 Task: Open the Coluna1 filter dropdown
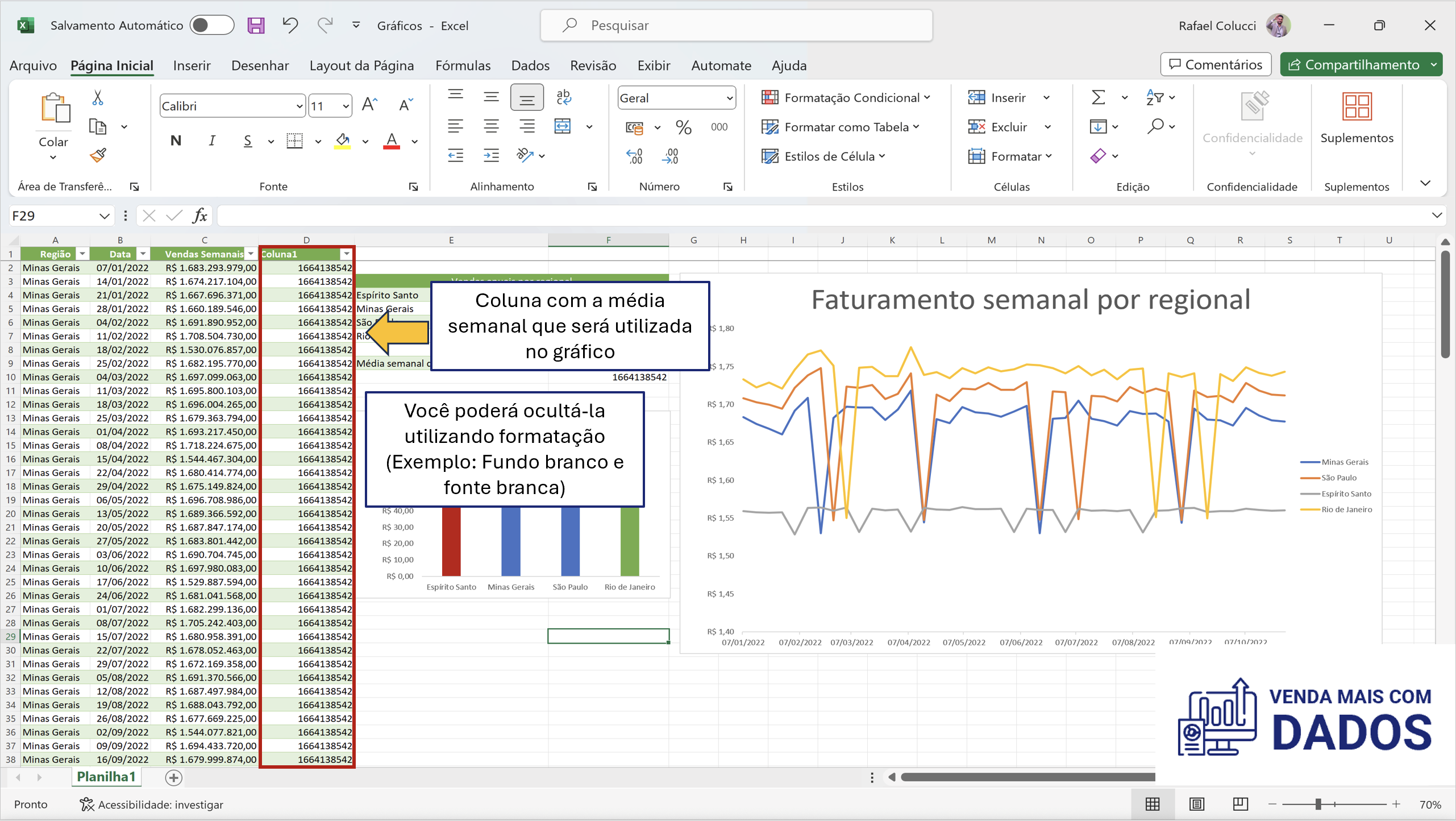347,254
